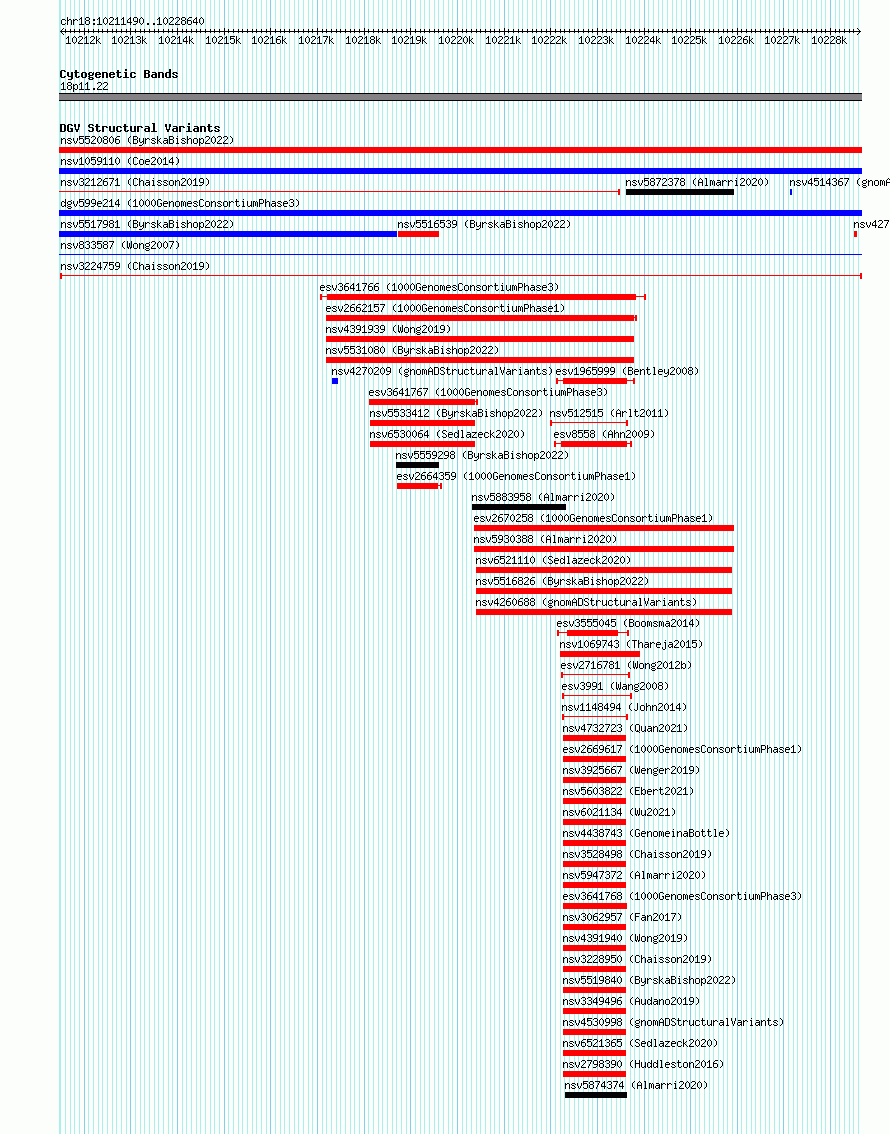Open nsv5517981 (ByrskaBishop2022) entry
890x1134 pixels.
[147, 224]
